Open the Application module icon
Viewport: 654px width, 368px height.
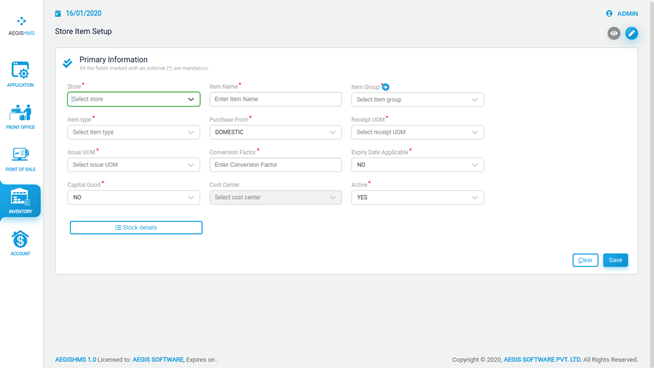coord(20,71)
